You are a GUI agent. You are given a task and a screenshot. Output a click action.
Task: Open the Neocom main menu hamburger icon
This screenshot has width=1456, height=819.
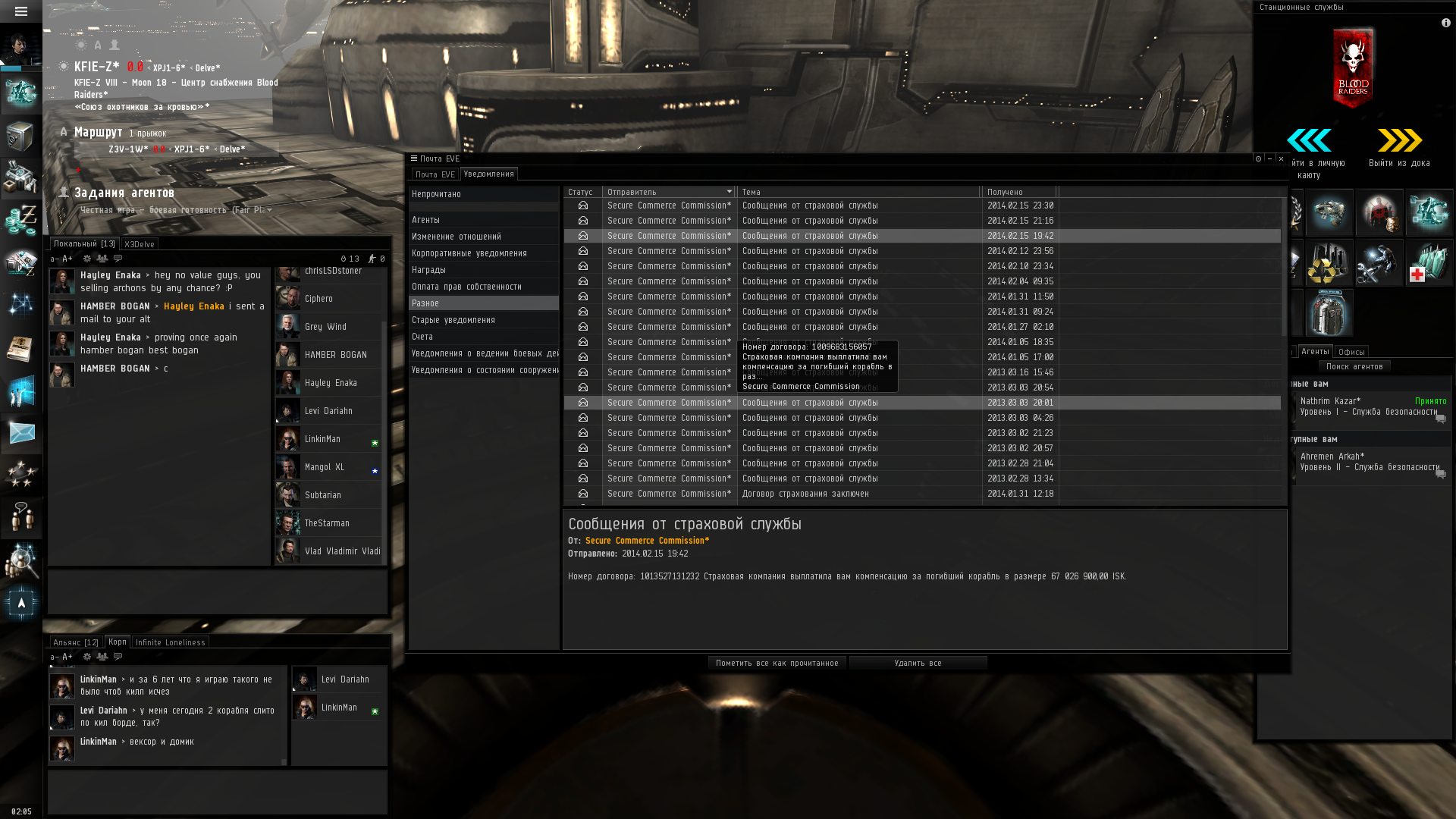pos(20,11)
